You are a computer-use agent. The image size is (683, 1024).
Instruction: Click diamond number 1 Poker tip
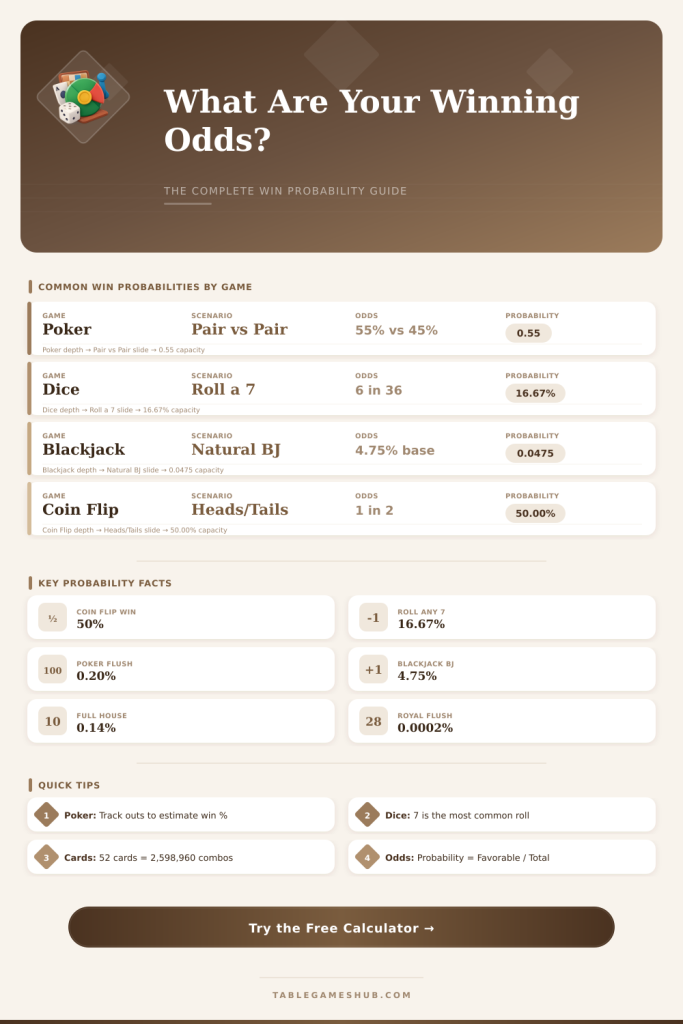[46, 815]
